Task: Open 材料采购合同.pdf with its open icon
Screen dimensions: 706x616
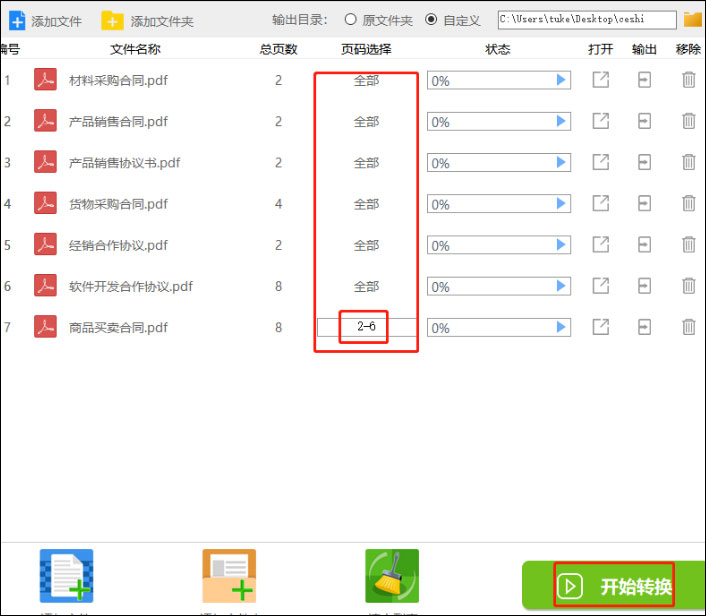Action: [x=600, y=80]
